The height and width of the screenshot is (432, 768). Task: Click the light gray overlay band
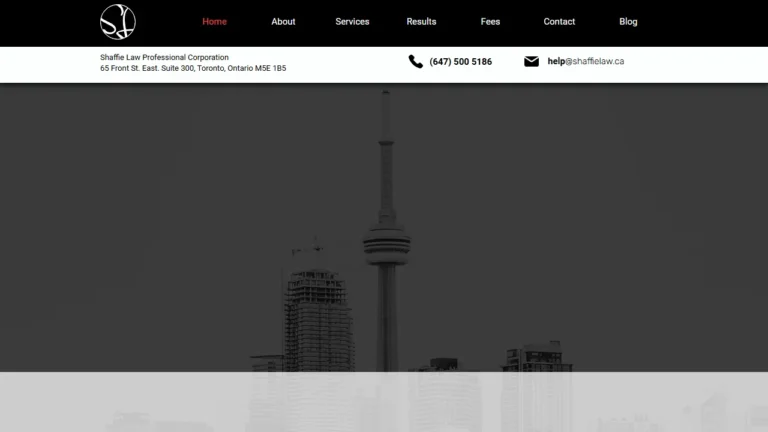click(x=384, y=402)
